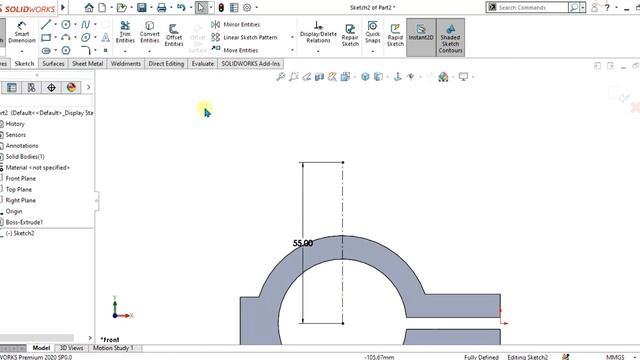Open the File Properties icon in the title bar
The image size is (640, 360).
click(x=234, y=7)
